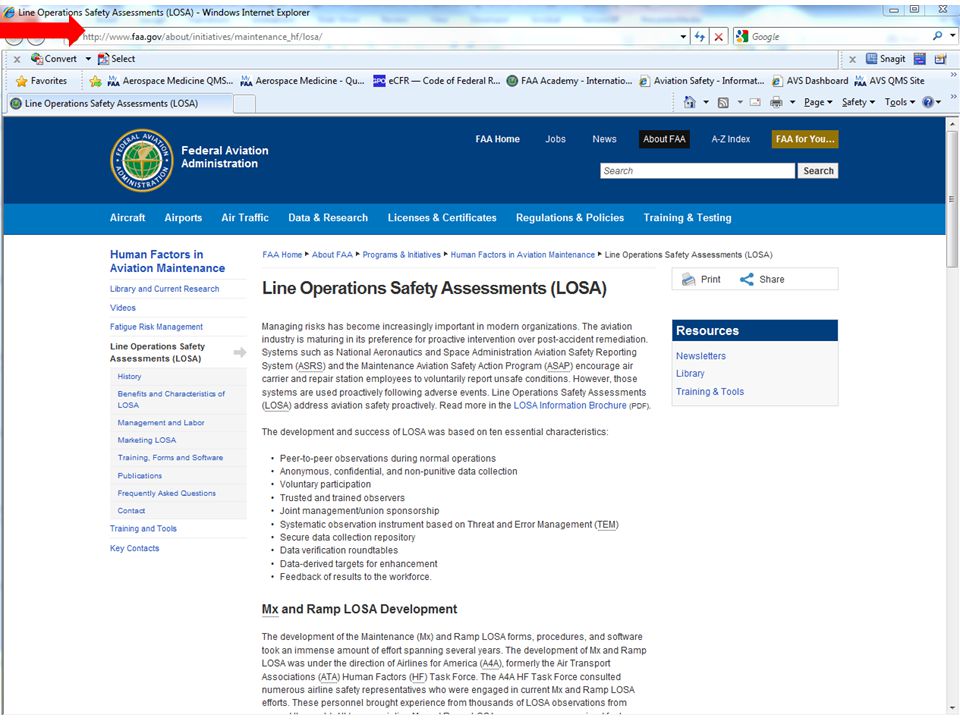Click the scrollbar up arrow
960x720 pixels.
[951, 123]
